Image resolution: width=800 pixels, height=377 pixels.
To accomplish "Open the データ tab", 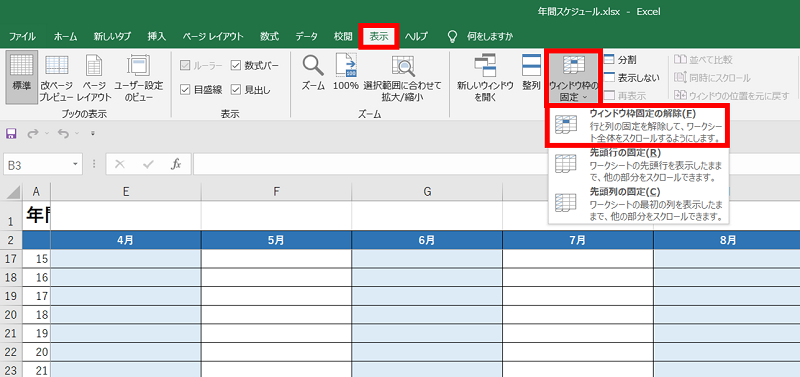I will pos(306,36).
